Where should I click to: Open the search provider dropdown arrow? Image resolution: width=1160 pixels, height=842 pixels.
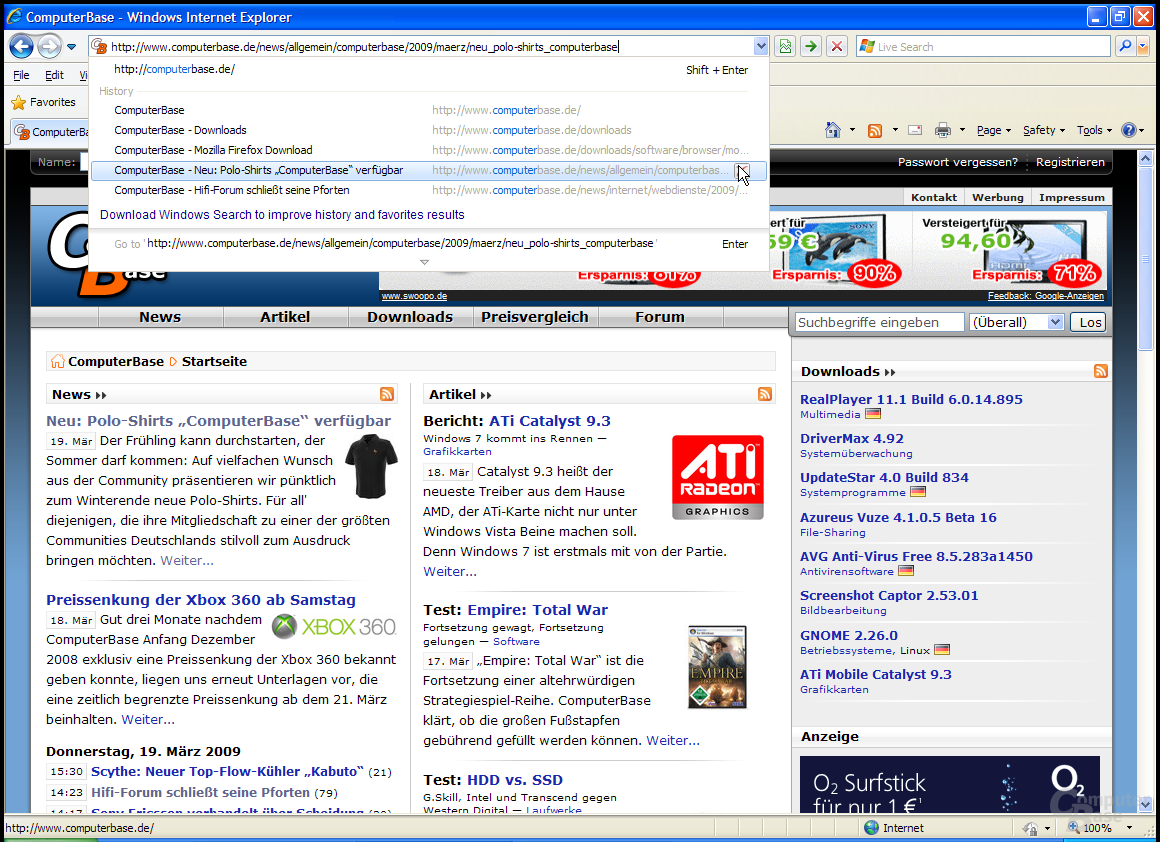tap(1143, 47)
